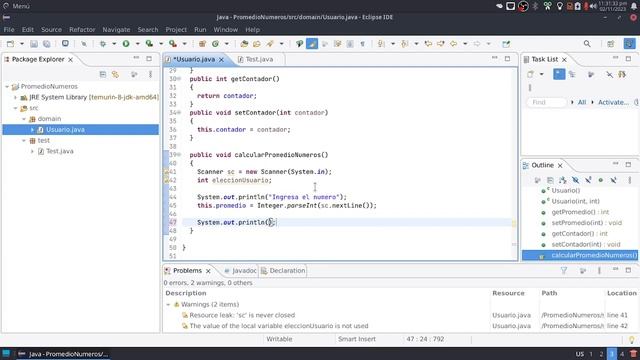The height and width of the screenshot is (360, 640).
Task: Click the Coverage run icon
Action: 149,44
